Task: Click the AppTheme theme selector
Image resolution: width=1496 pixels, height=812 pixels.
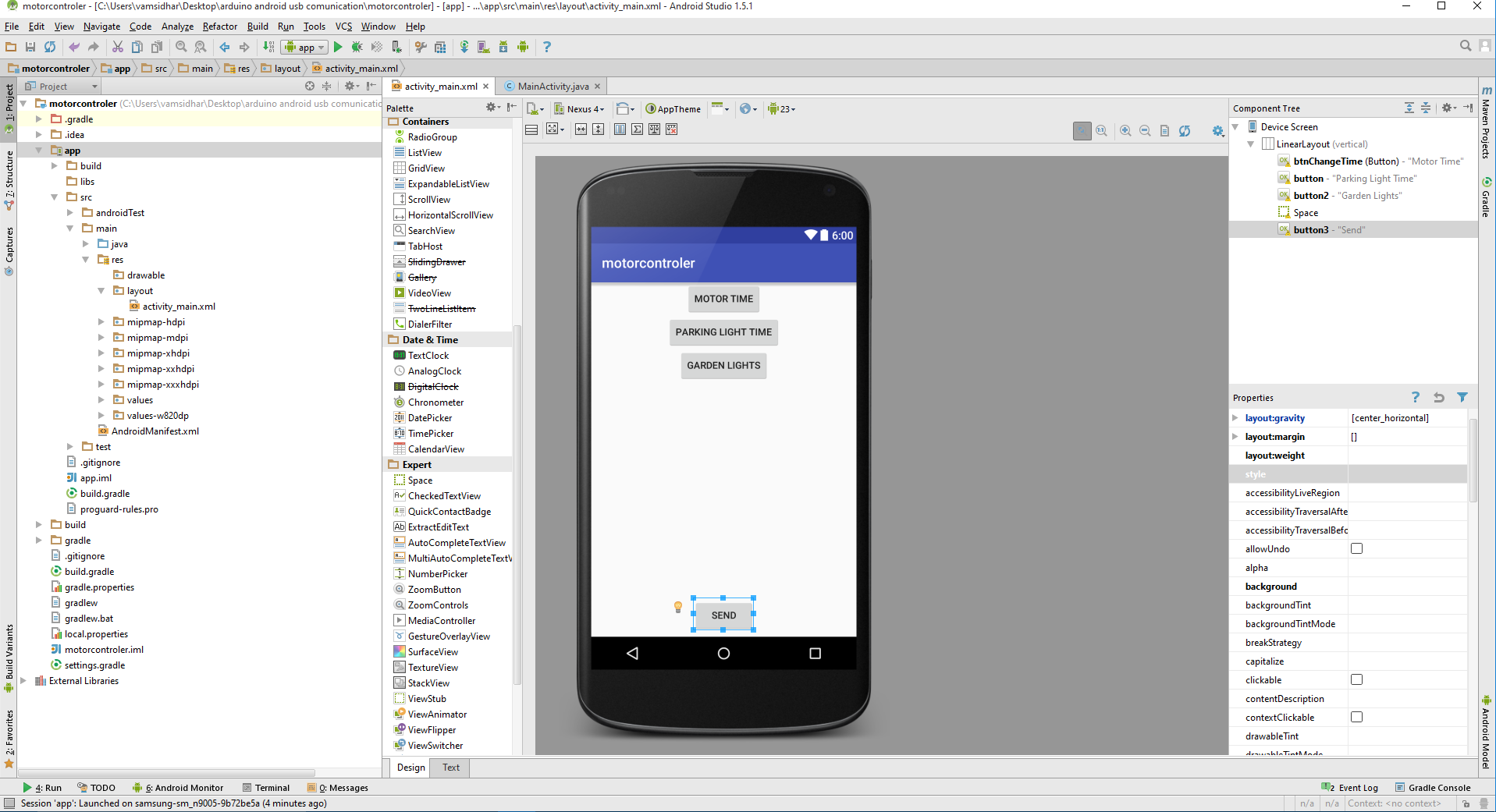Action: click(673, 108)
